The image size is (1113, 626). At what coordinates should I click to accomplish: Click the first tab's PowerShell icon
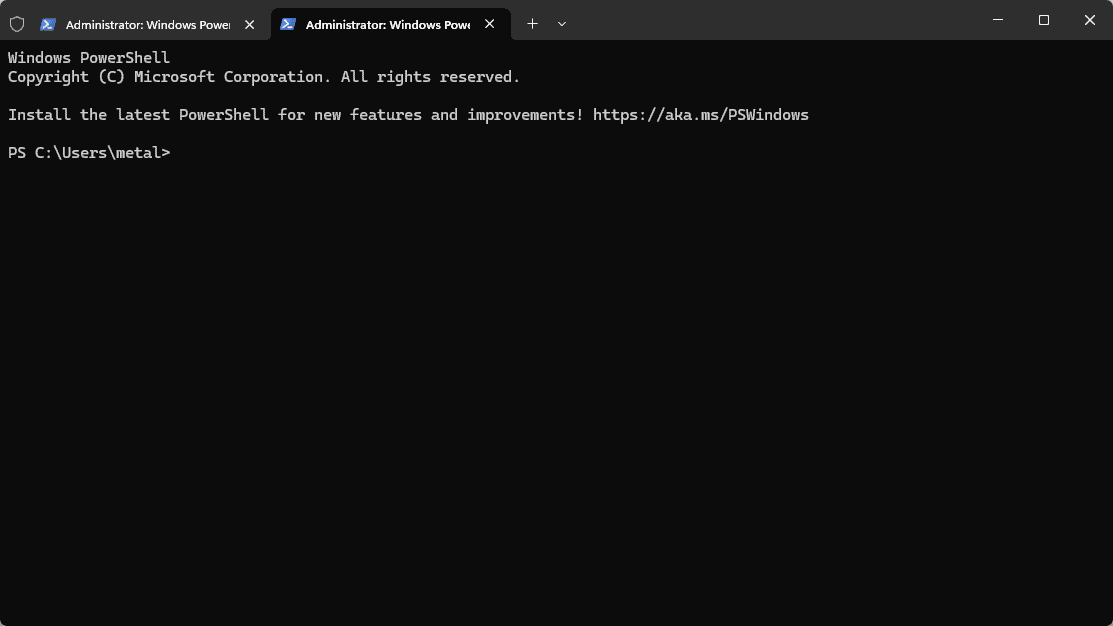coord(48,24)
